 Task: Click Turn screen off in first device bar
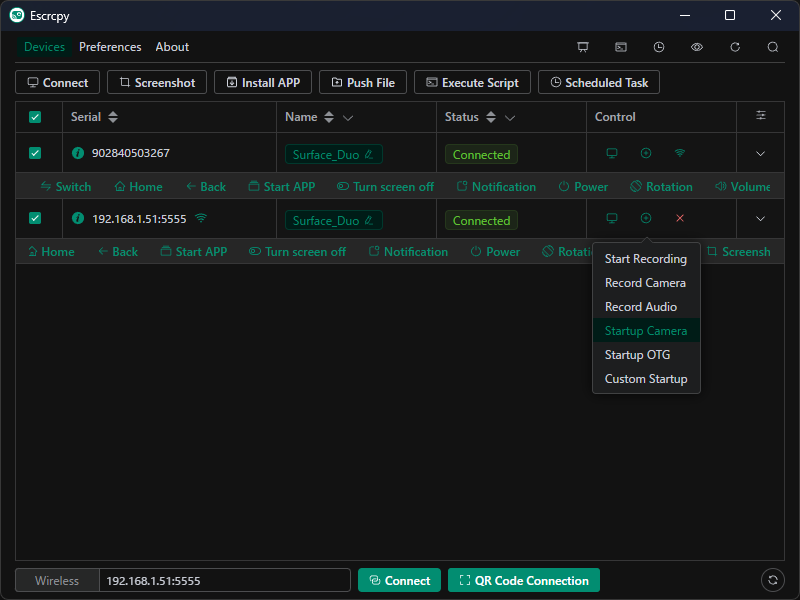pyautogui.click(x=385, y=187)
